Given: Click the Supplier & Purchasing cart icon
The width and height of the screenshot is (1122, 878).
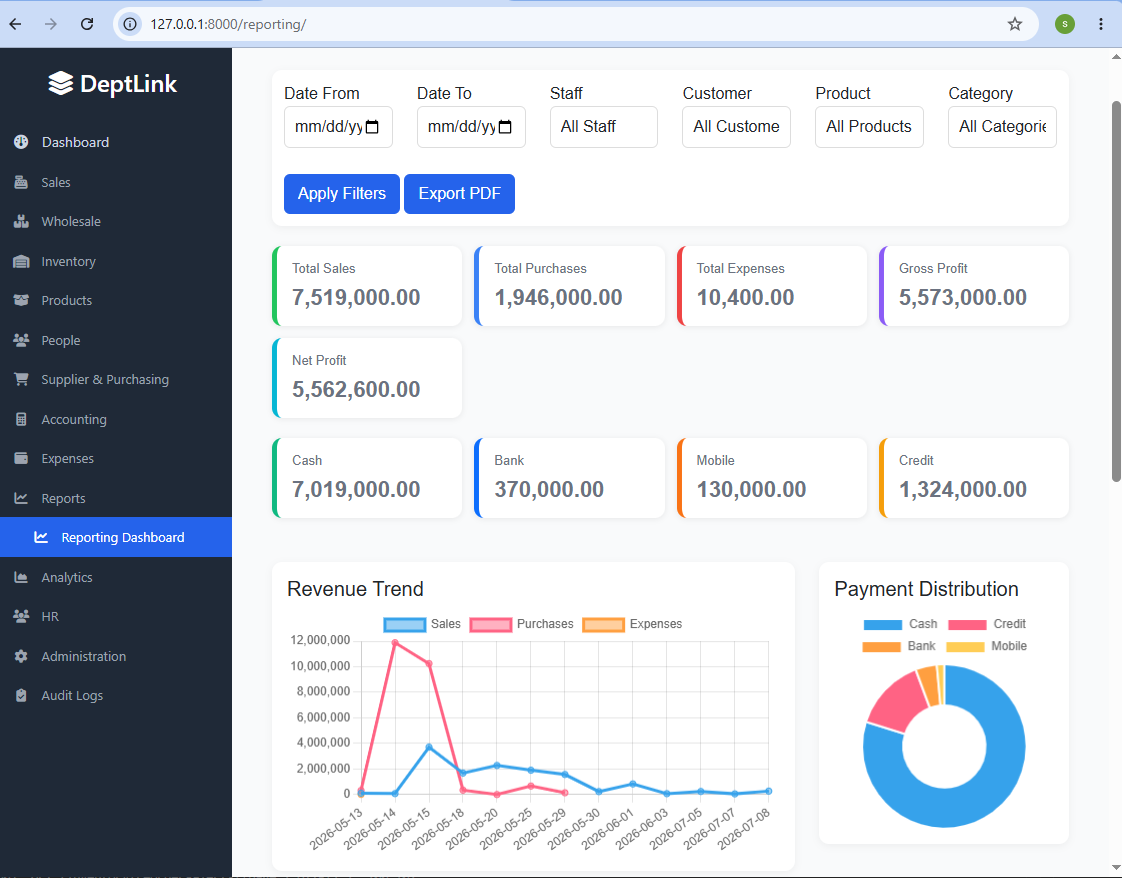Looking at the screenshot, I should click(21, 379).
